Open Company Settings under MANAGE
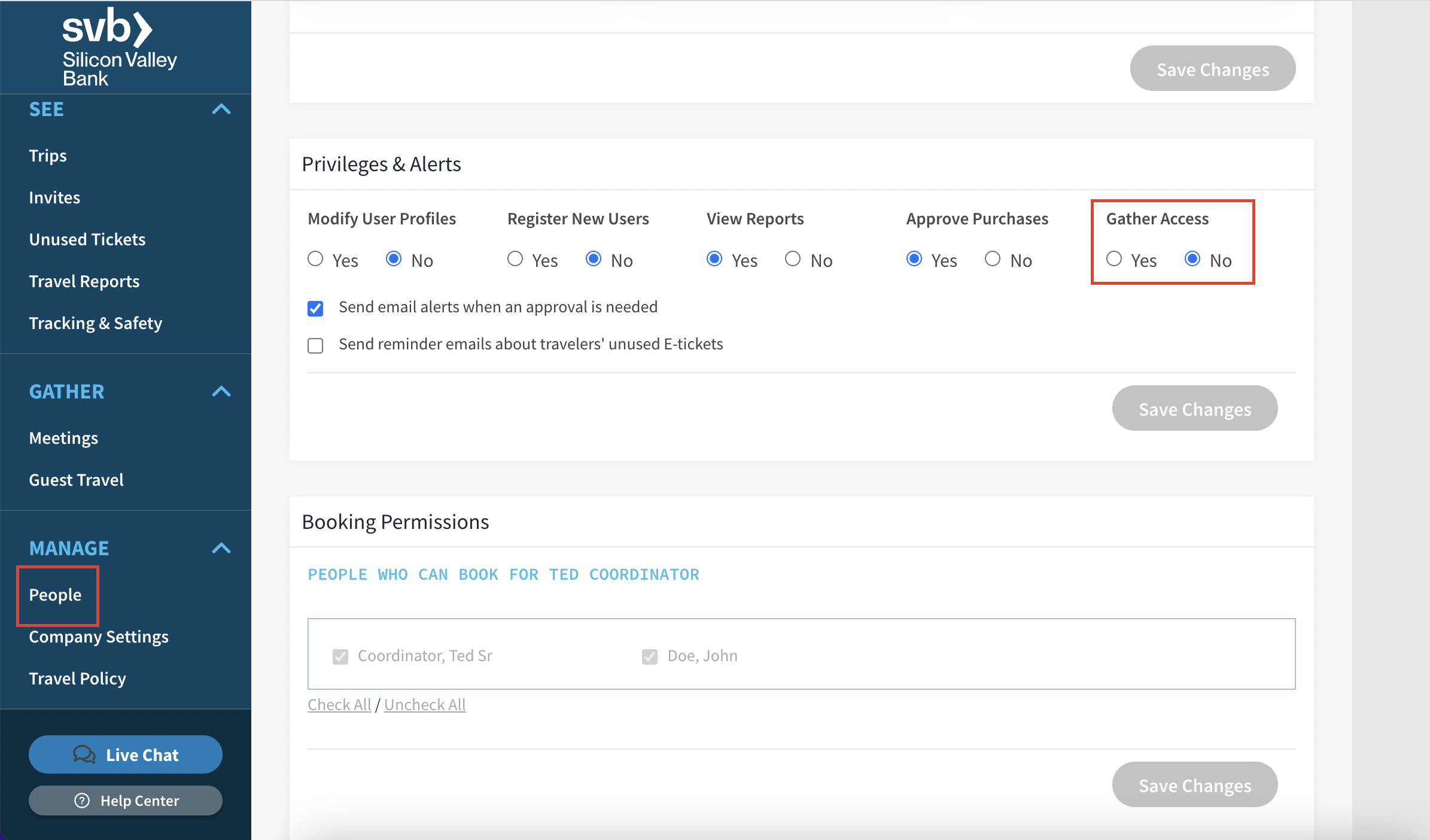 pos(98,636)
